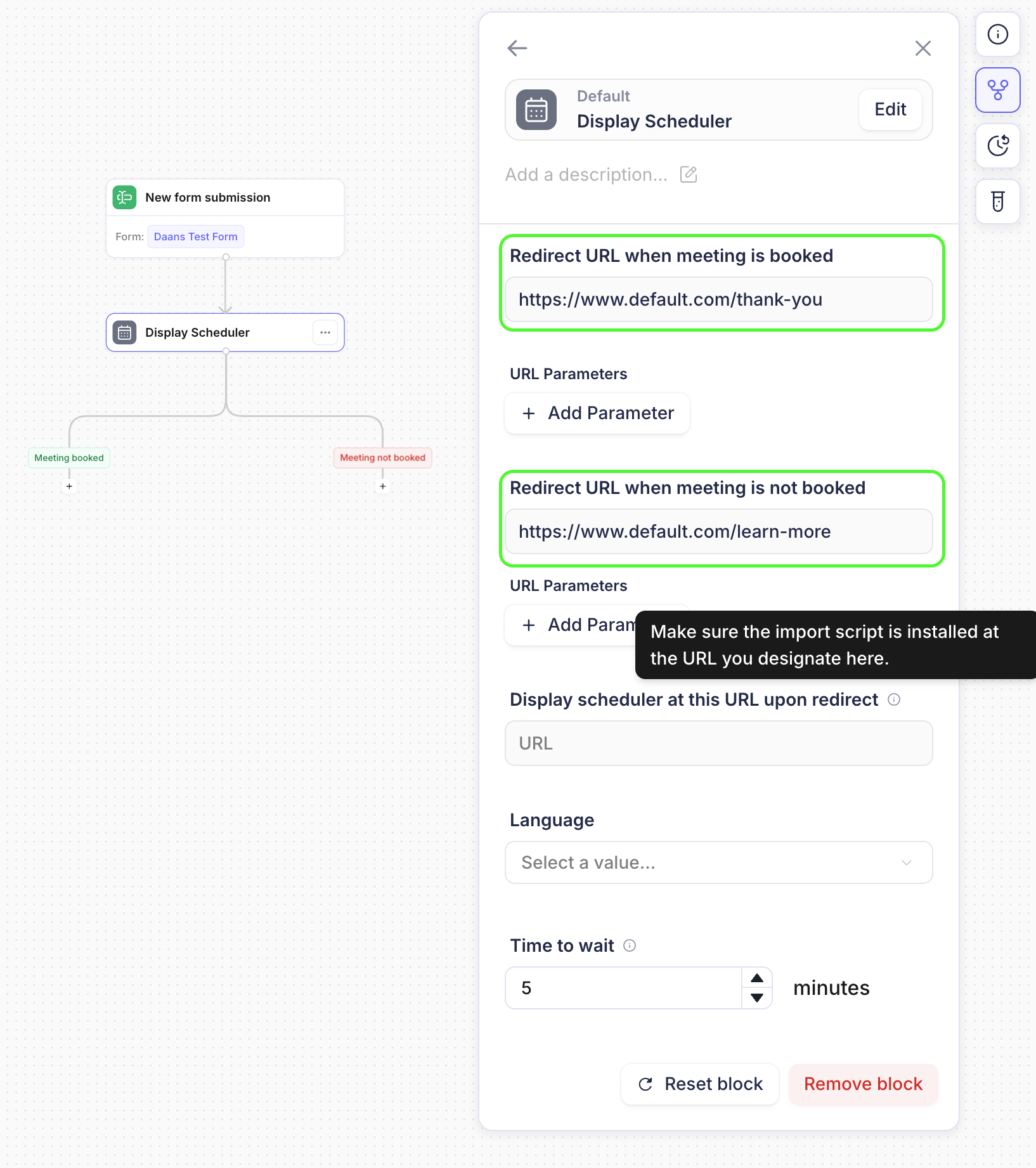
Task: Click the Edit button for Display Scheduler
Action: pos(890,110)
